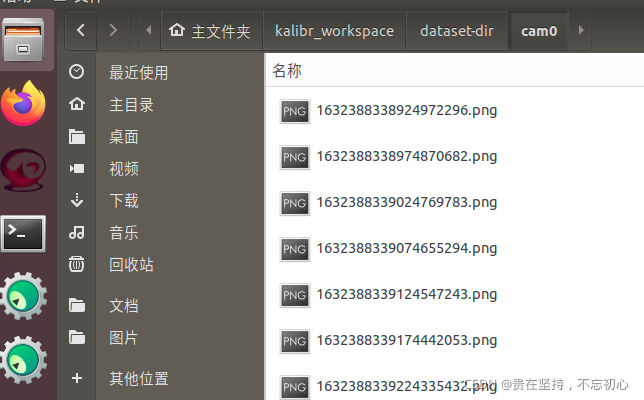Open the red swirl application in the dock
This screenshot has width=644, height=400.
point(23,170)
